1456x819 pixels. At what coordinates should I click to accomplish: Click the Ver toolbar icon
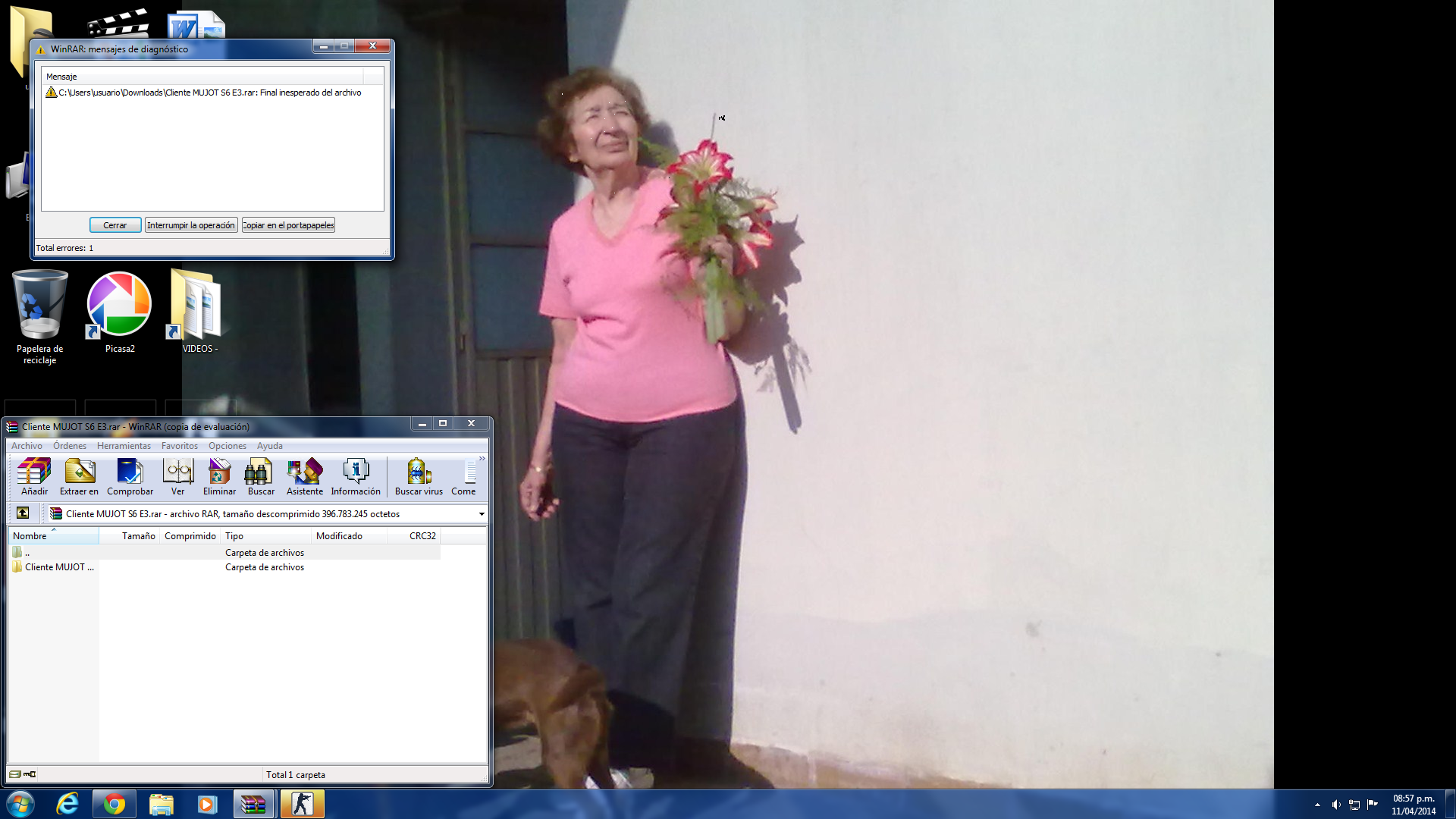click(177, 476)
